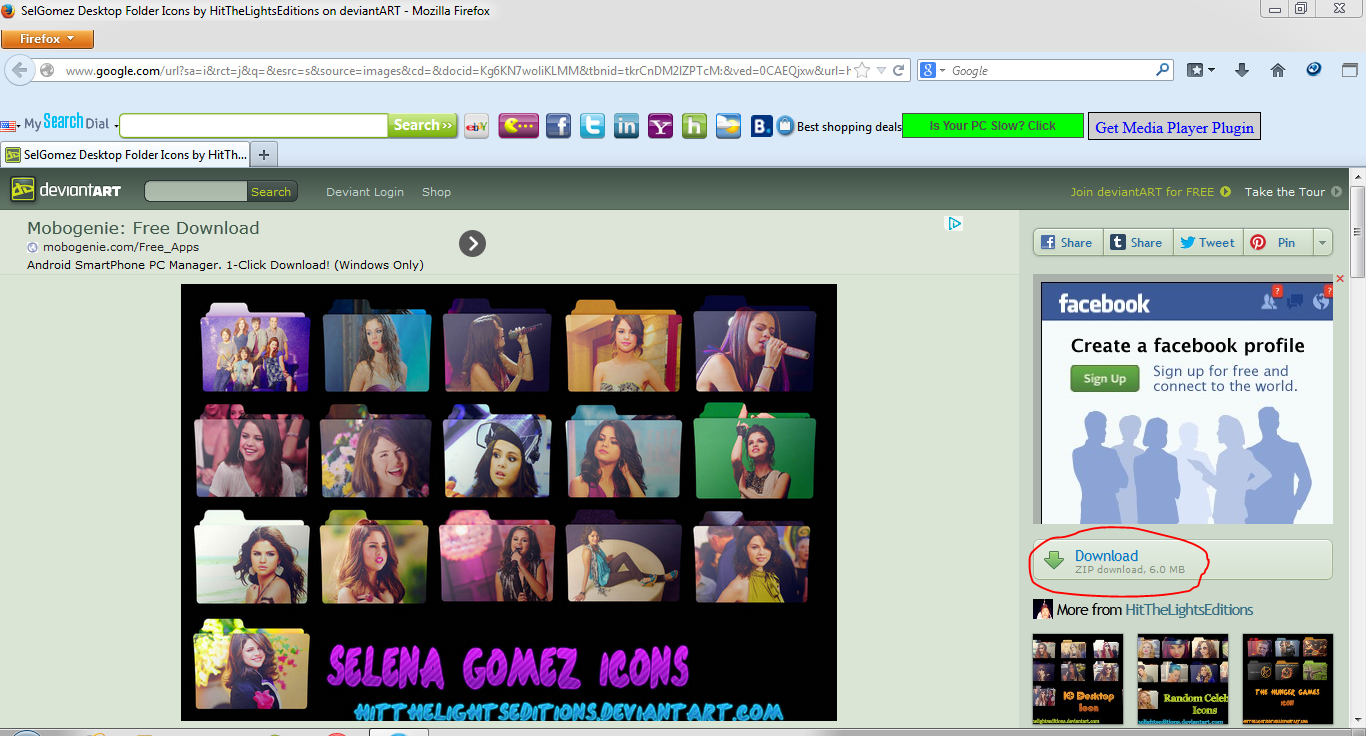
Task: Select the SelGomez Desktop Folder Icons tab
Action: point(125,155)
